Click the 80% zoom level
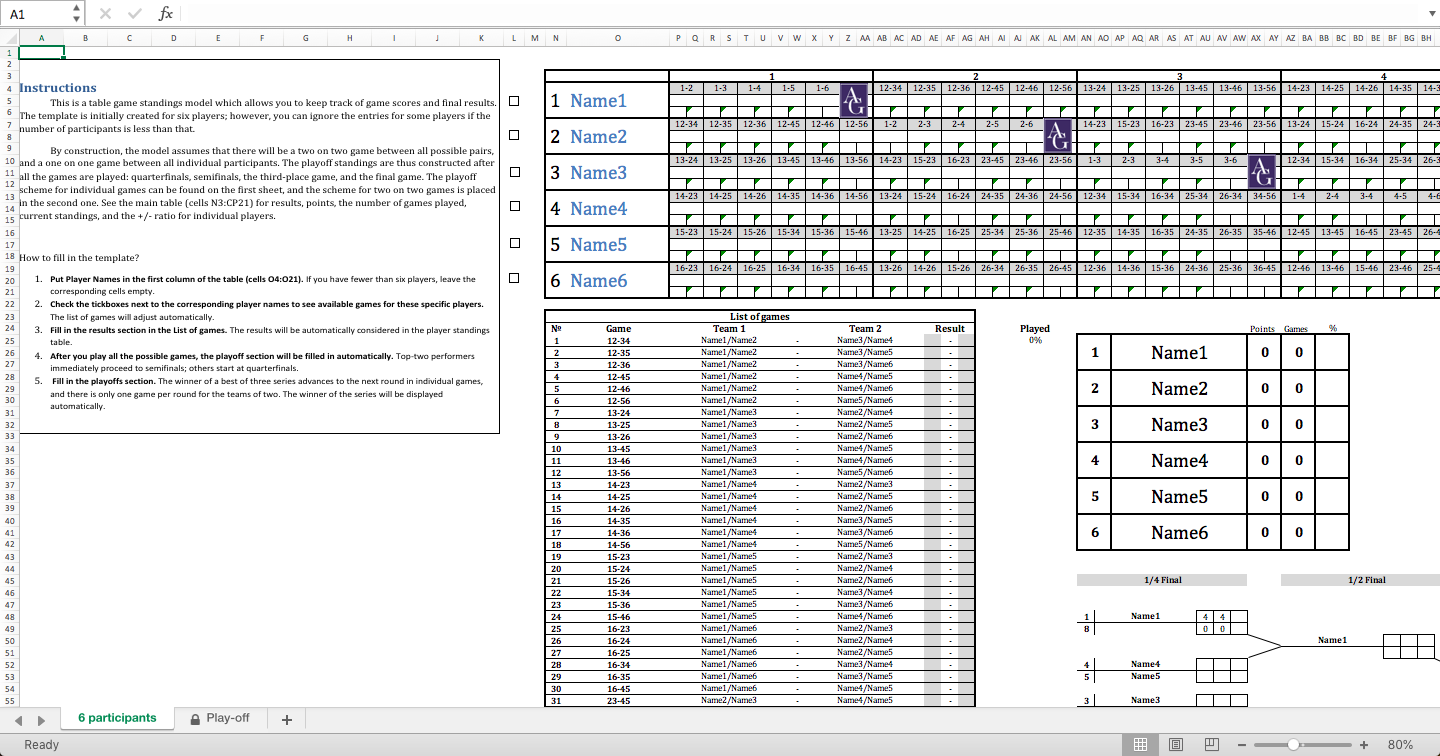Screen dimensions: 1440x756 click(1400, 744)
